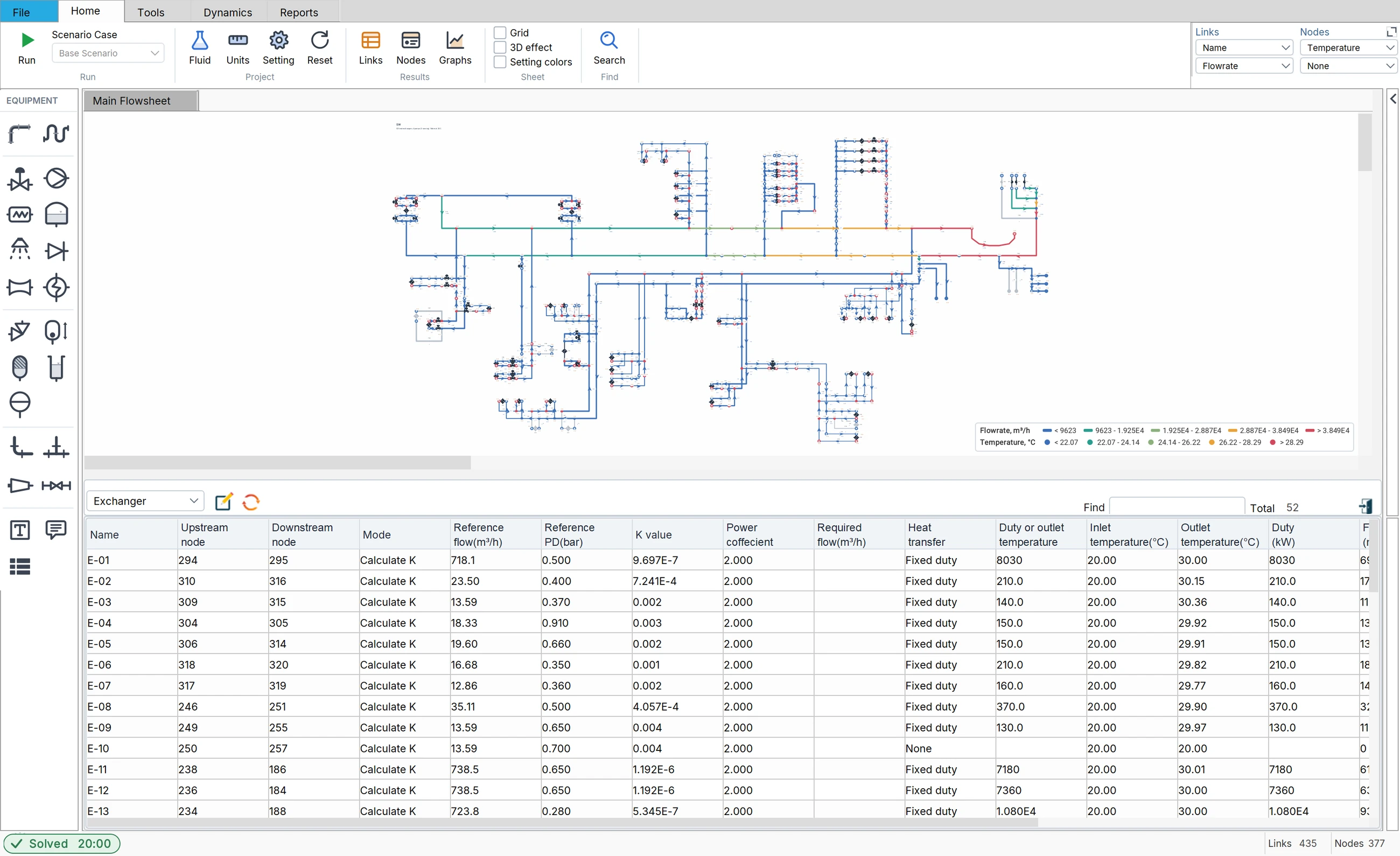Open the Links Flowrate dropdown
Image resolution: width=1400 pixels, height=856 pixels.
tap(1244, 66)
